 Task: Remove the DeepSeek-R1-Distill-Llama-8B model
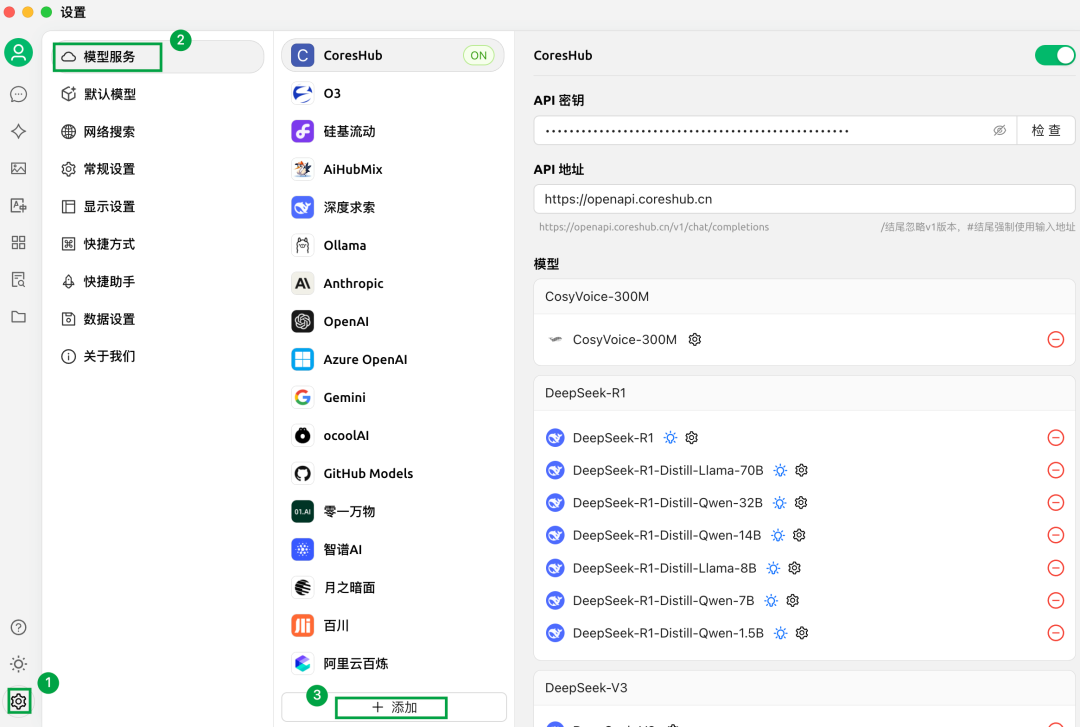(1056, 568)
